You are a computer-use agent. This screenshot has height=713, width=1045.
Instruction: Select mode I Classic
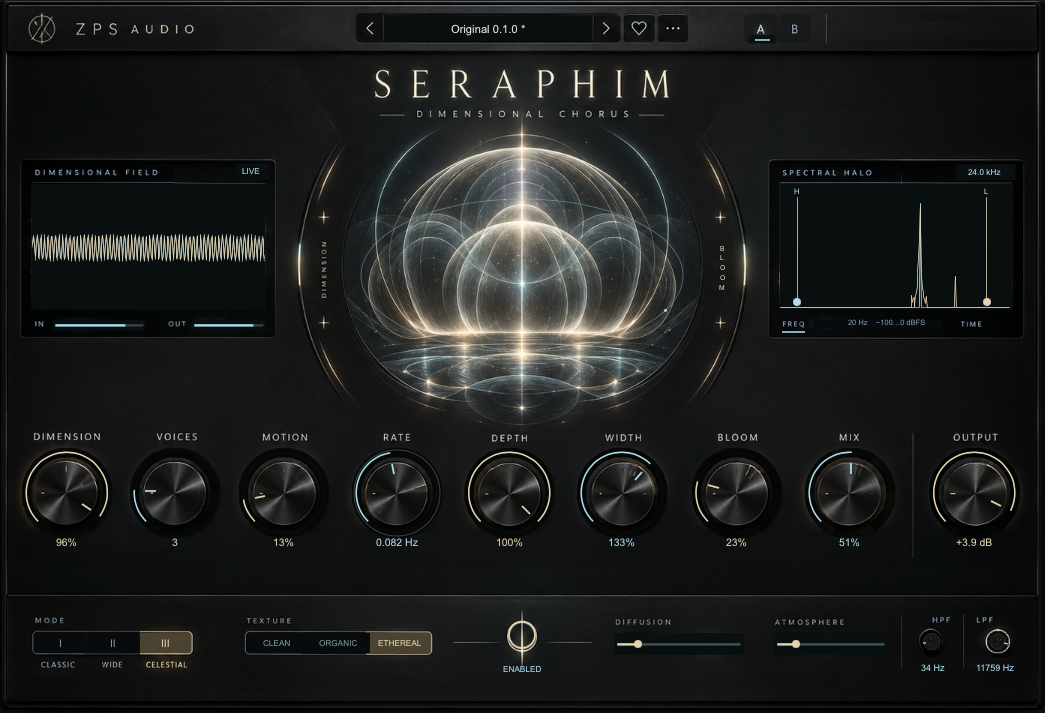(x=60, y=643)
